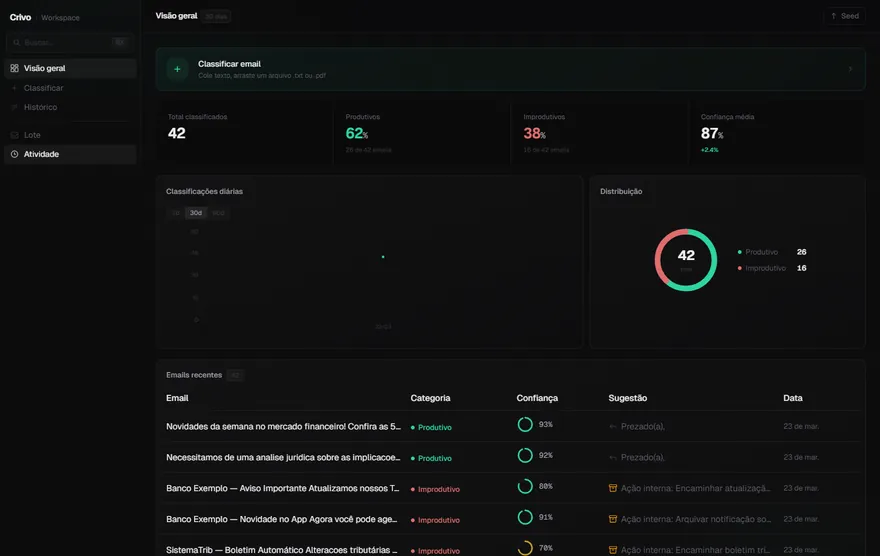Click the Classificar email title
The width and height of the screenshot is (880, 556).
click(230, 64)
